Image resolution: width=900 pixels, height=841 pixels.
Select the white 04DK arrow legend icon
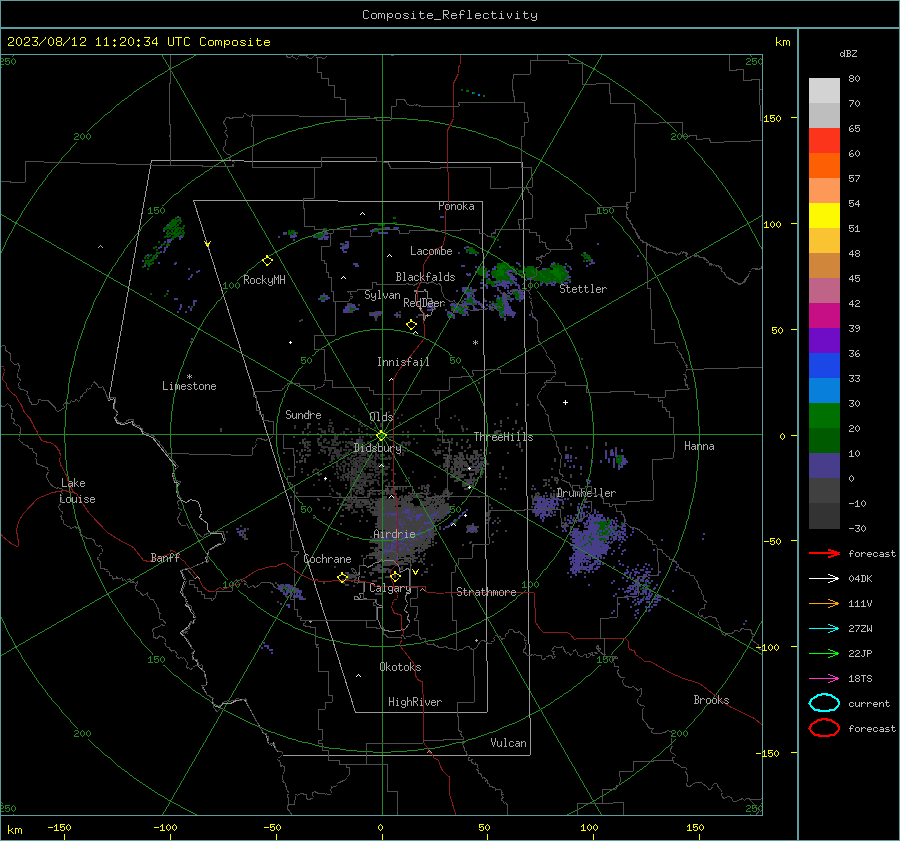click(824, 579)
